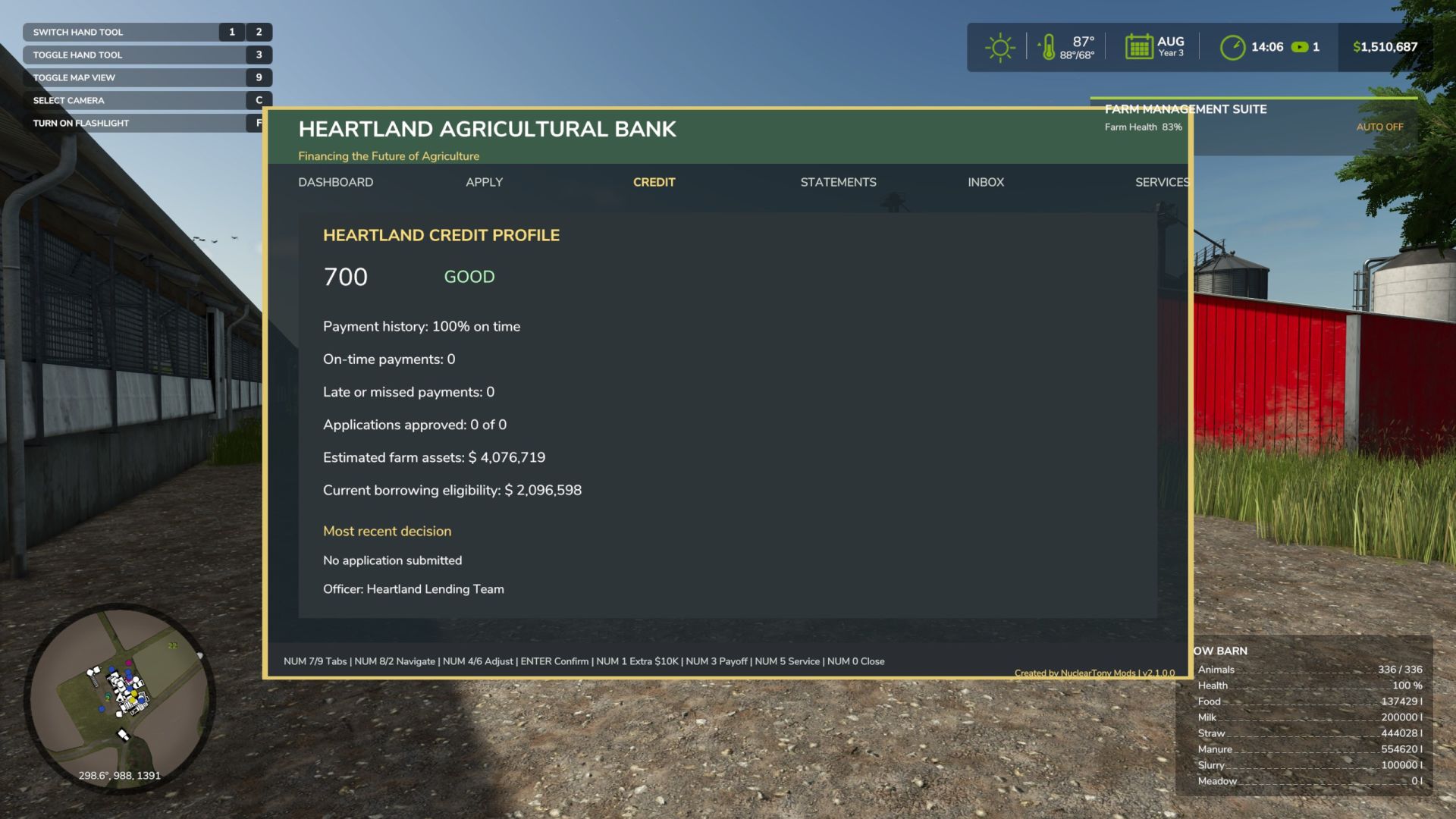Click the 'Financing the Future of Agriculture' tagline
Viewport: 1456px width, 819px height.
tap(388, 156)
